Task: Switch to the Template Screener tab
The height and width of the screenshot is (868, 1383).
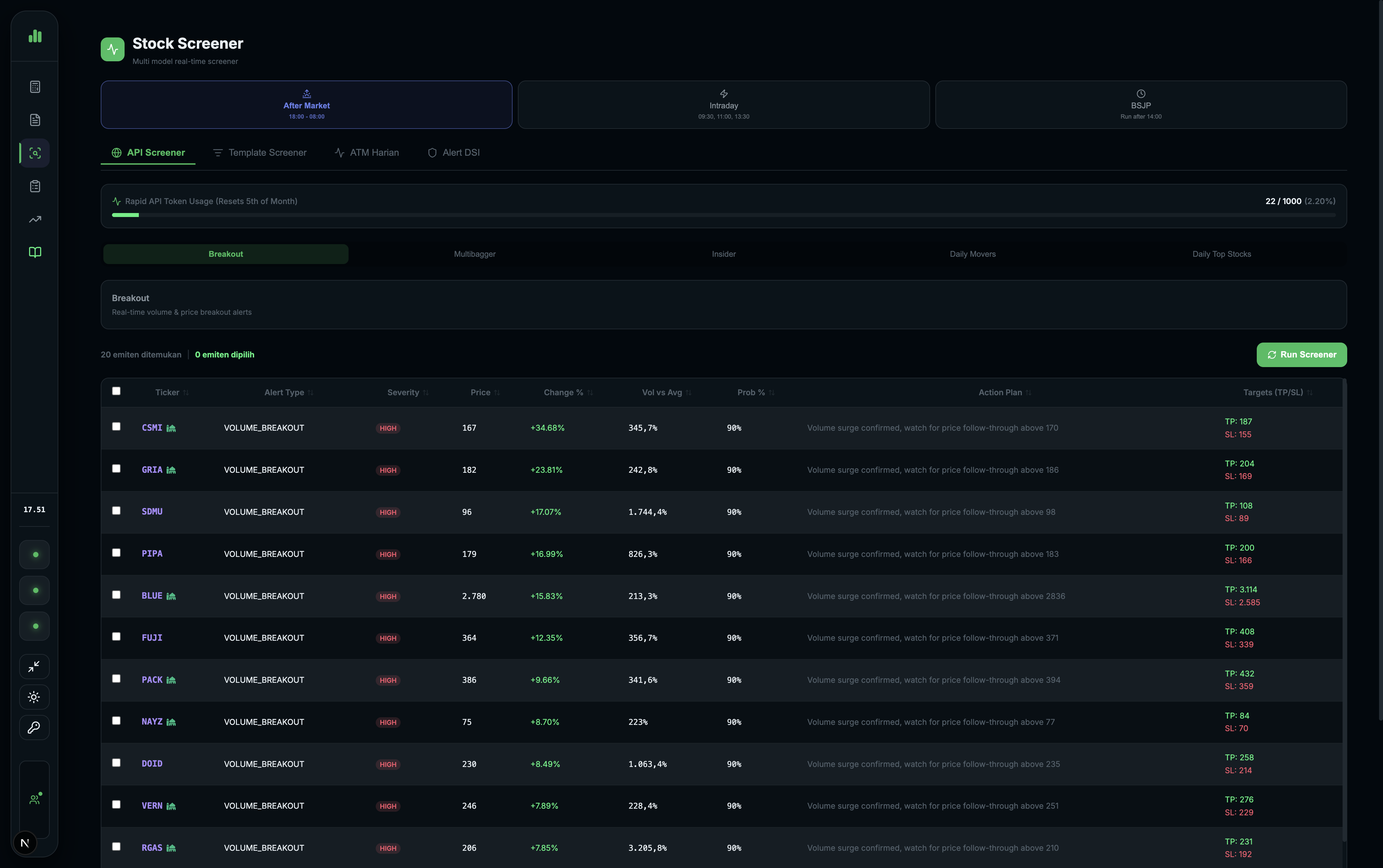Action: [259, 153]
